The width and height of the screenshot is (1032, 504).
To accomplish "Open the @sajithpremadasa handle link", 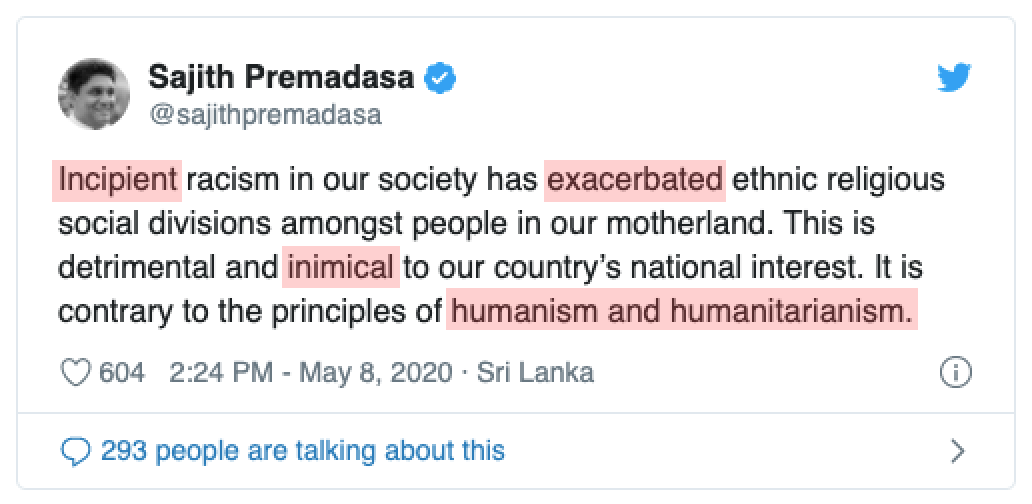I will 265,115.
